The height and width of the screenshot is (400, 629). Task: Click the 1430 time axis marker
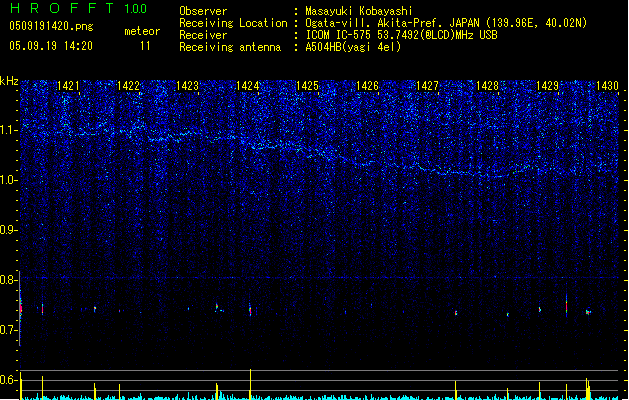pos(607,86)
